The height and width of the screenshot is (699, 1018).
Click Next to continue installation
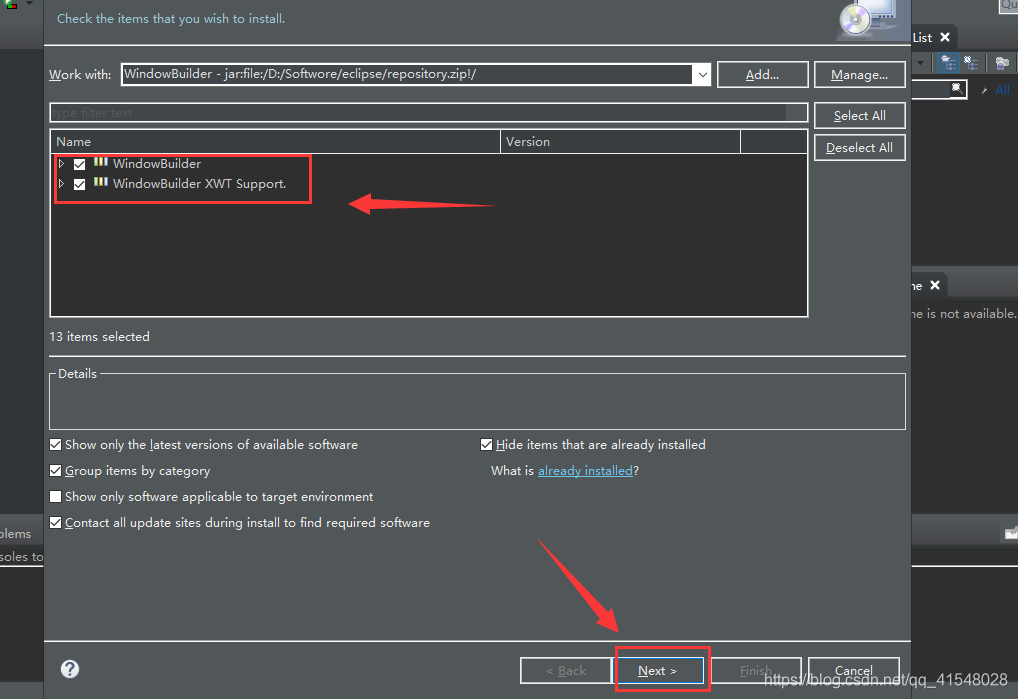[x=658, y=670]
